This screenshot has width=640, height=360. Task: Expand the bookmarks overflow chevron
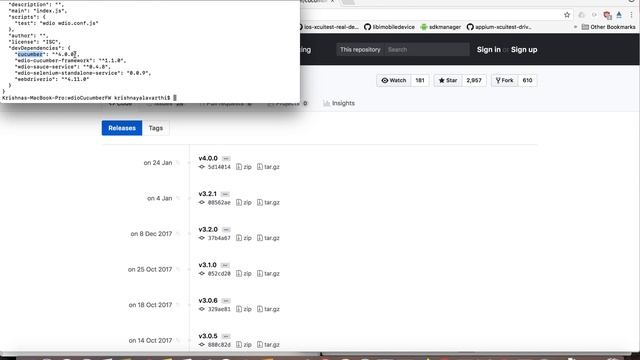tap(576, 27)
